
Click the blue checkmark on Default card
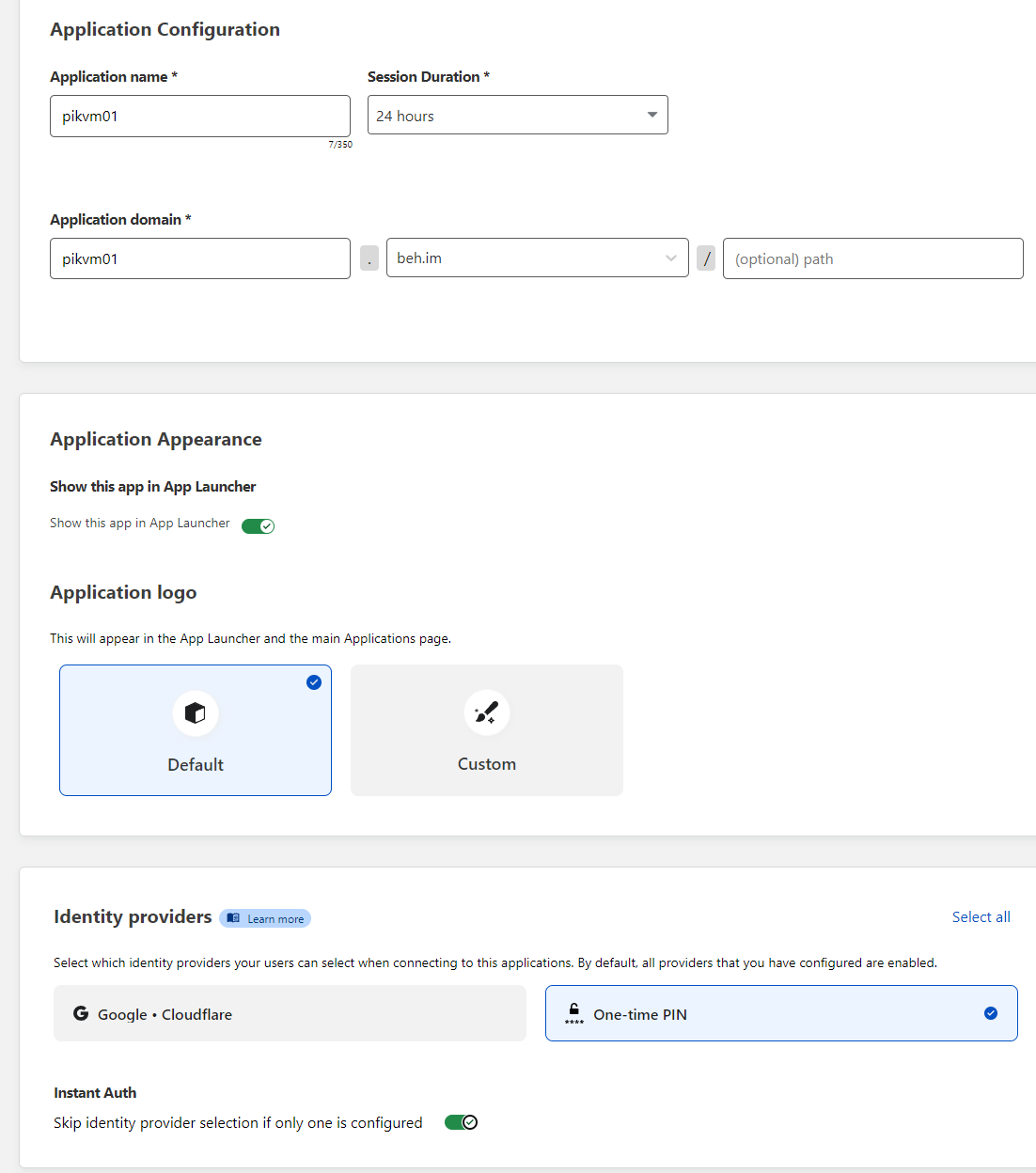coord(314,682)
